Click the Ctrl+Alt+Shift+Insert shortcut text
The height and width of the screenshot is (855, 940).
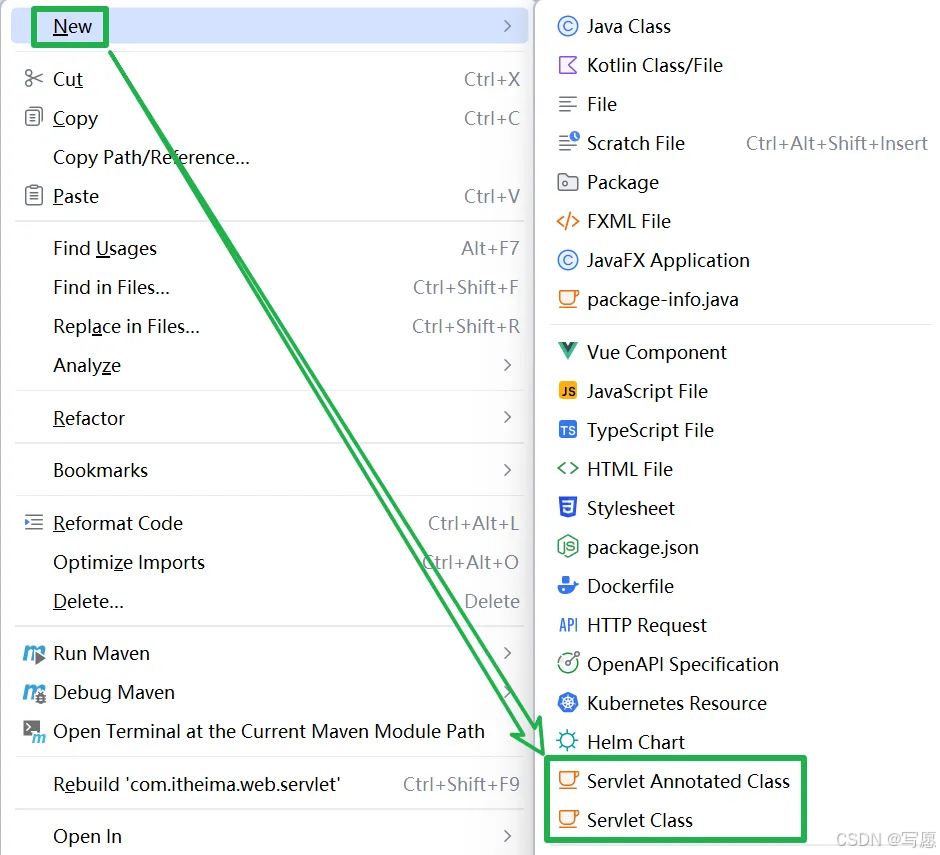tap(836, 143)
